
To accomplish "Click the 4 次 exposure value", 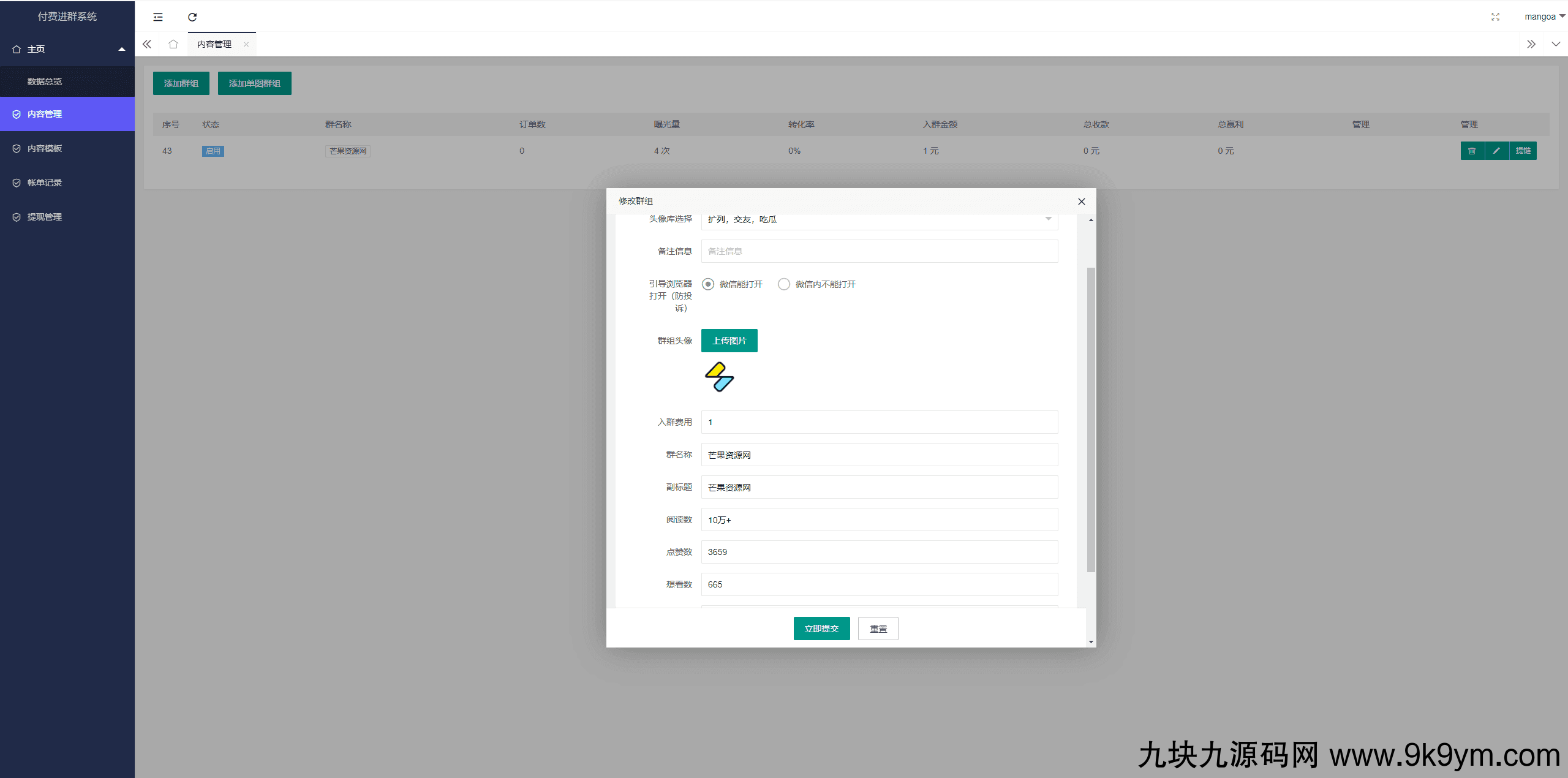I will point(662,151).
